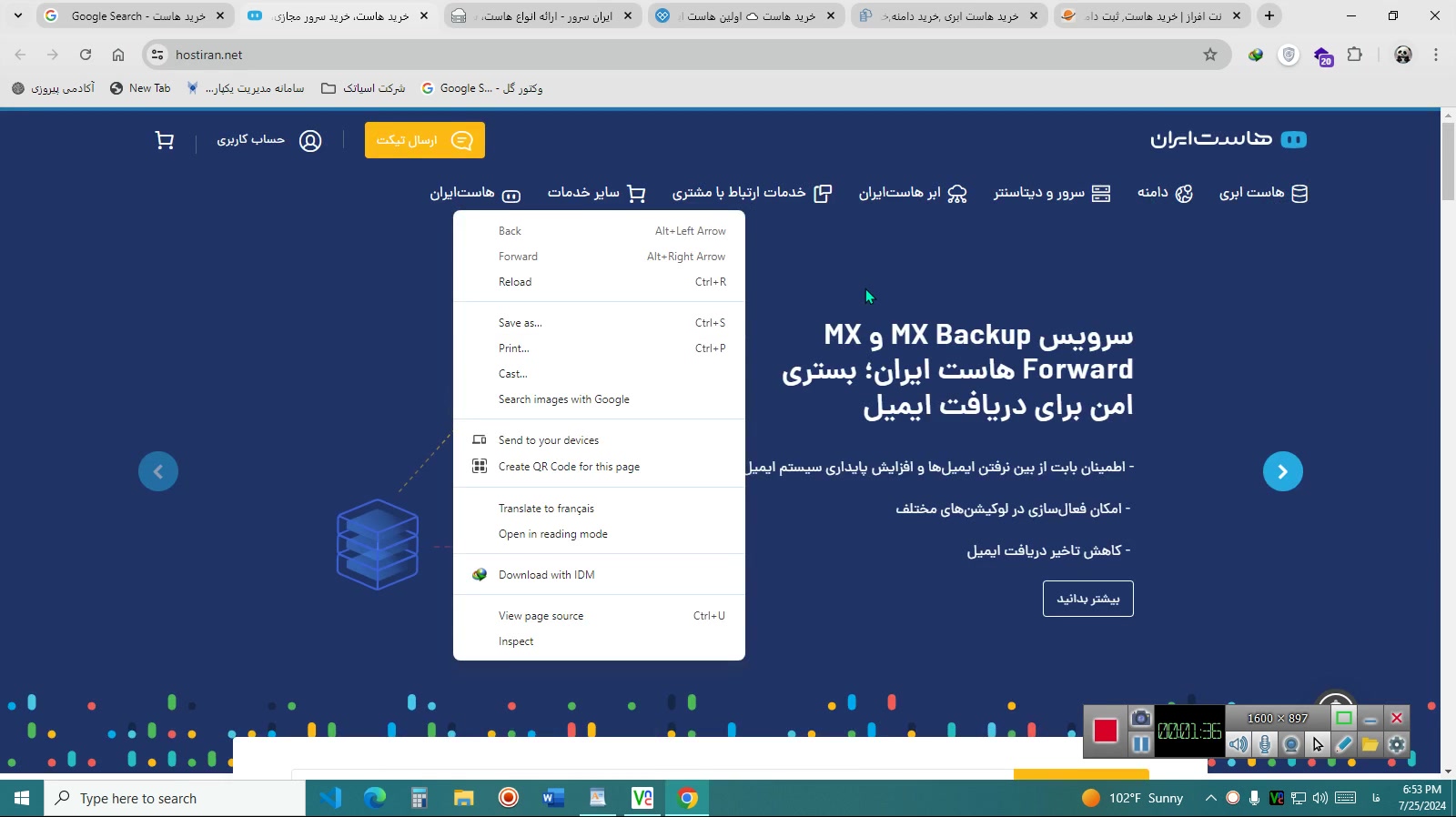Select Translate to français
This screenshot has width=1456, height=817.
point(599,509)
